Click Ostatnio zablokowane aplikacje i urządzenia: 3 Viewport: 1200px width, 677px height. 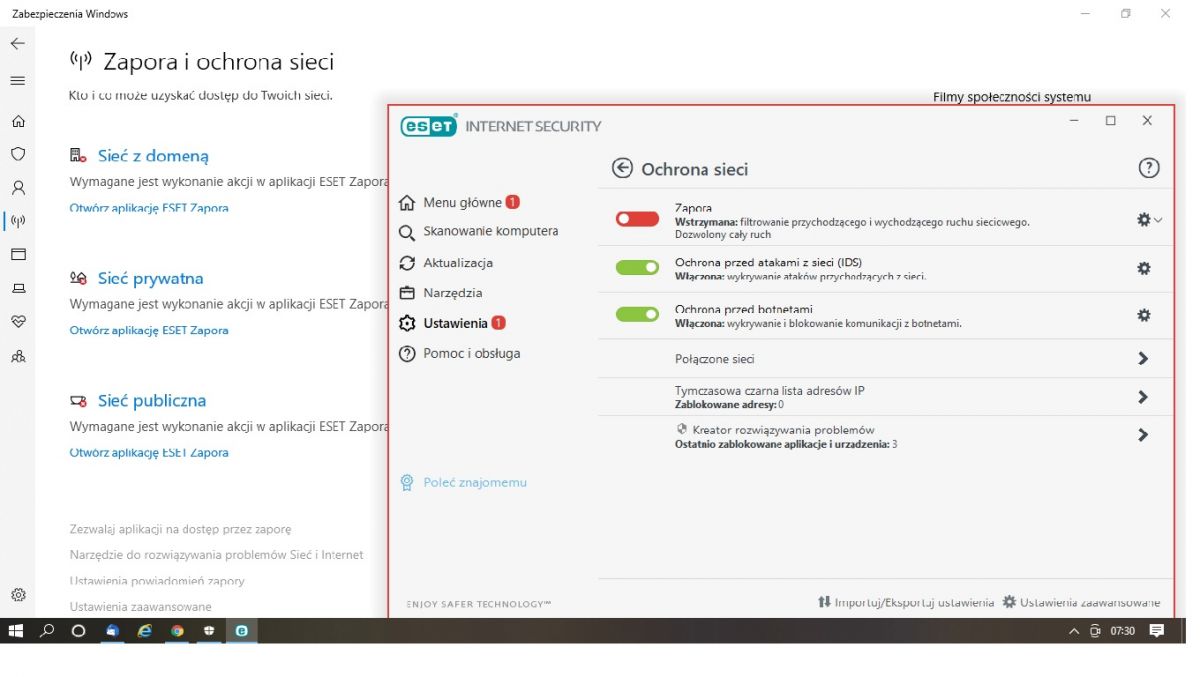tap(786, 443)
